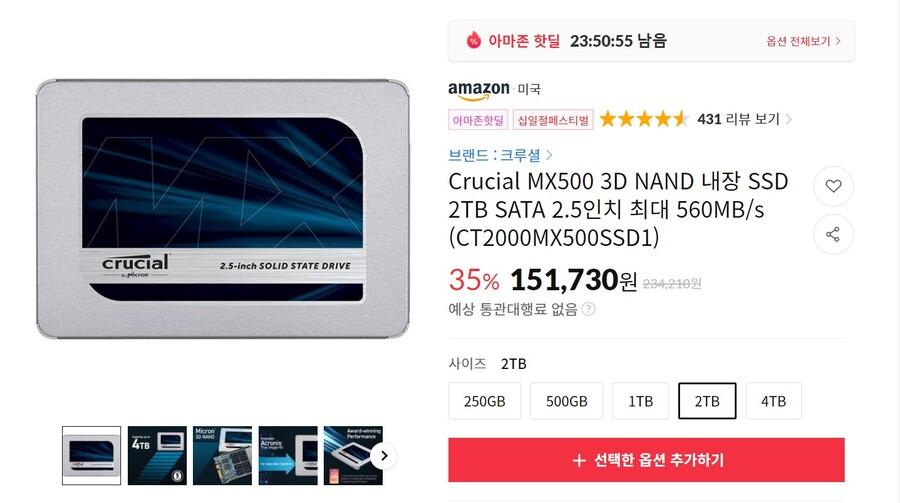View the Acronis software thumbnail image
Screen dimensions: 900x503
288,455
